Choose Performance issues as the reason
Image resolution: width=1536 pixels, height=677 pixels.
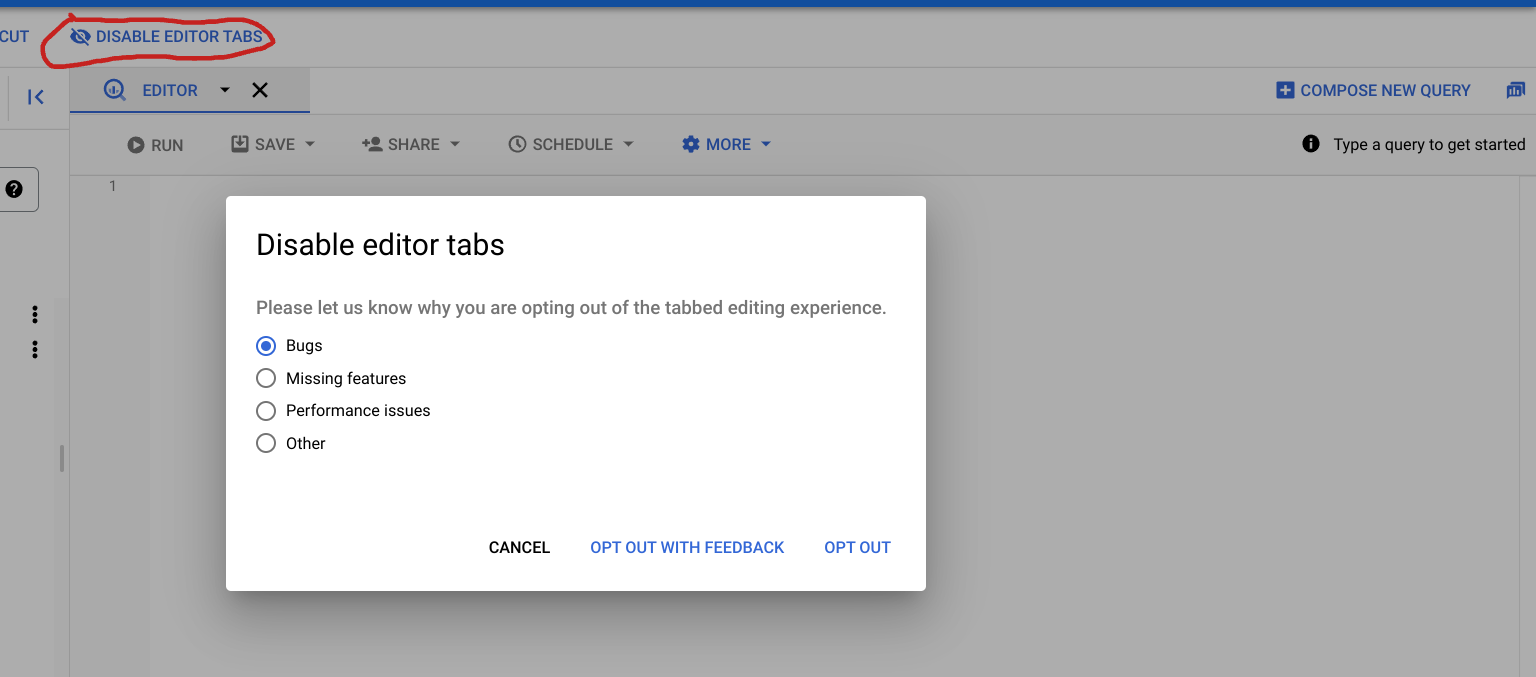(x=266, y=411)
